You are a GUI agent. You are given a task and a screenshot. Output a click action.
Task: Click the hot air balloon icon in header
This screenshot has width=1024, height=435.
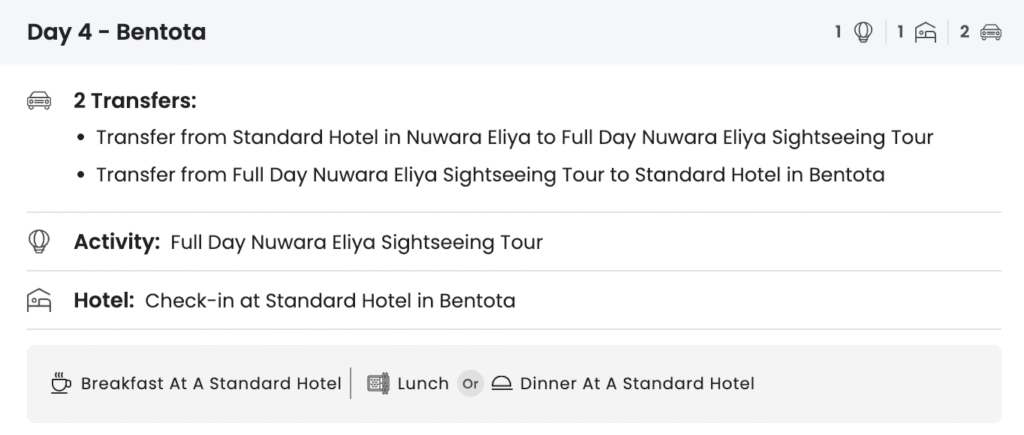click(x=863, y=32)
